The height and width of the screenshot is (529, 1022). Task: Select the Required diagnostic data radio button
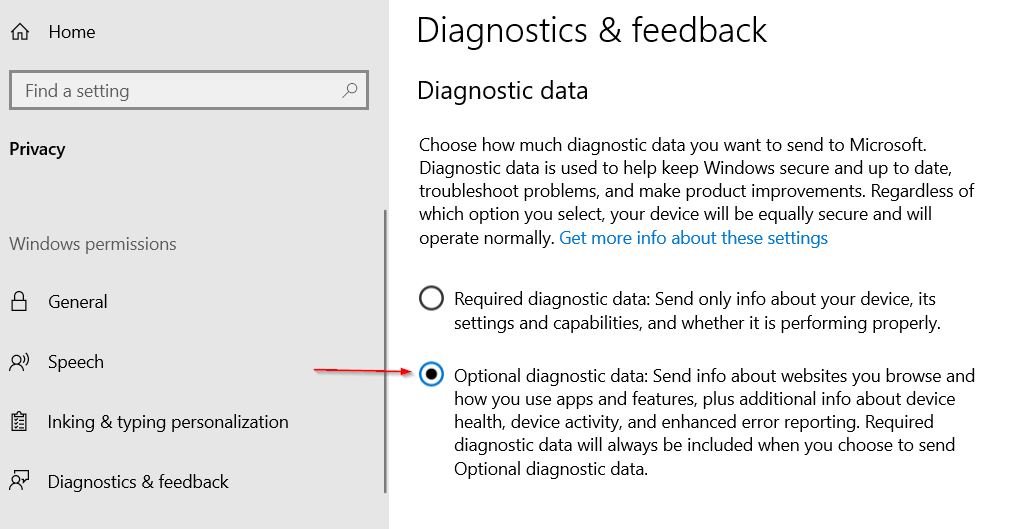(431, 298)
